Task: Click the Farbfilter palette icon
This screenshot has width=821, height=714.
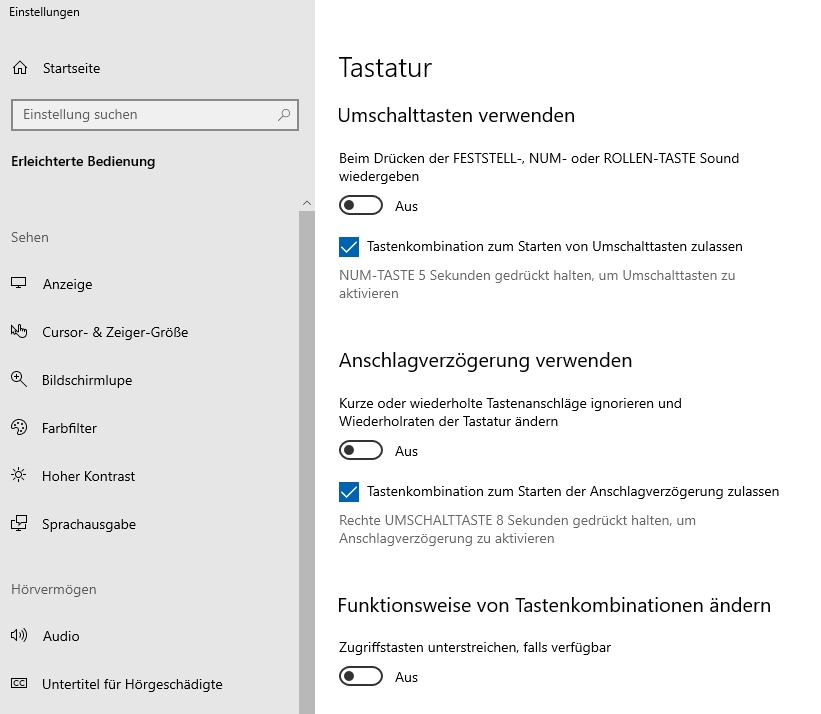Action: [19, 427]
